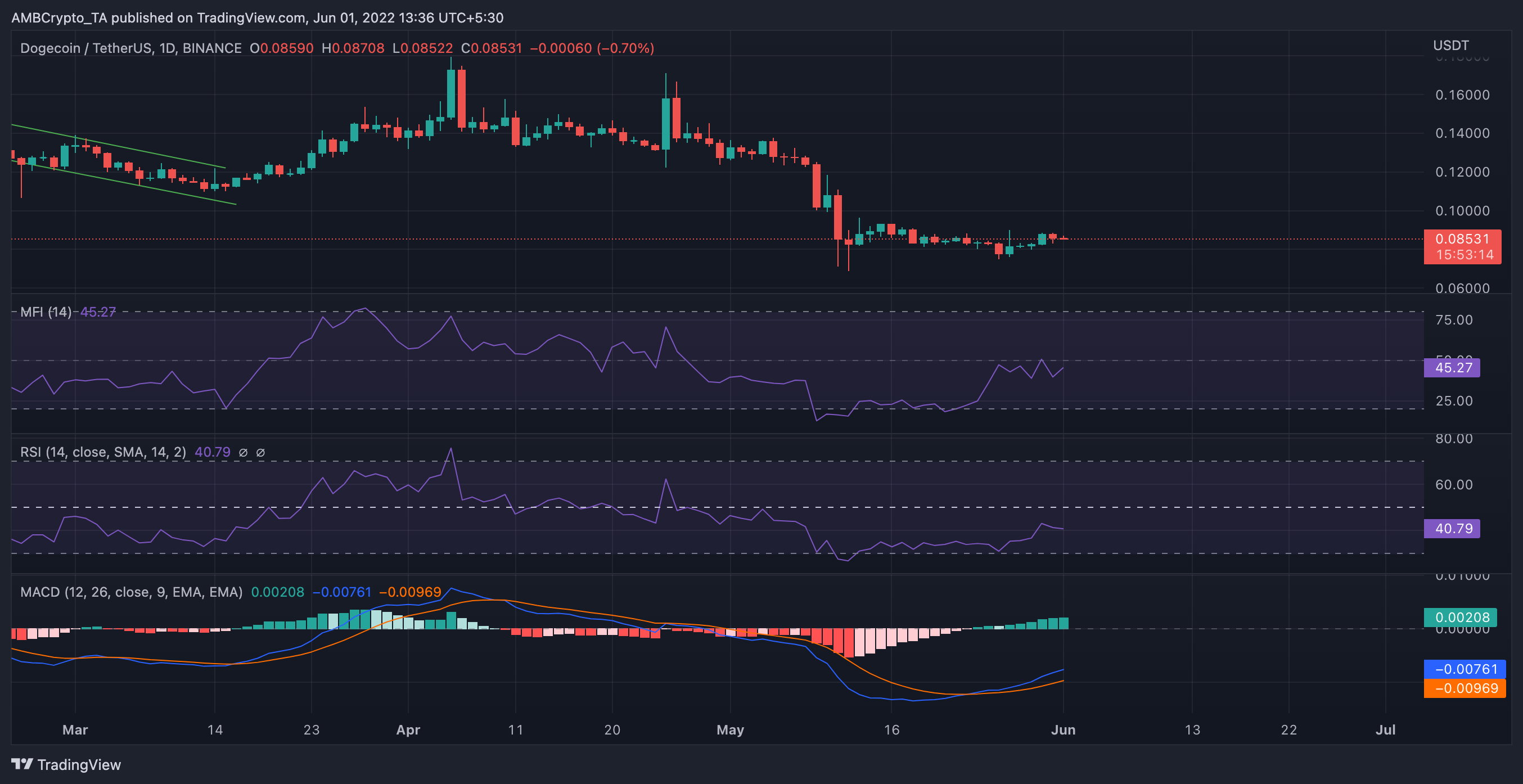Click the first ø icon next to RSI value

pos(242,452)
